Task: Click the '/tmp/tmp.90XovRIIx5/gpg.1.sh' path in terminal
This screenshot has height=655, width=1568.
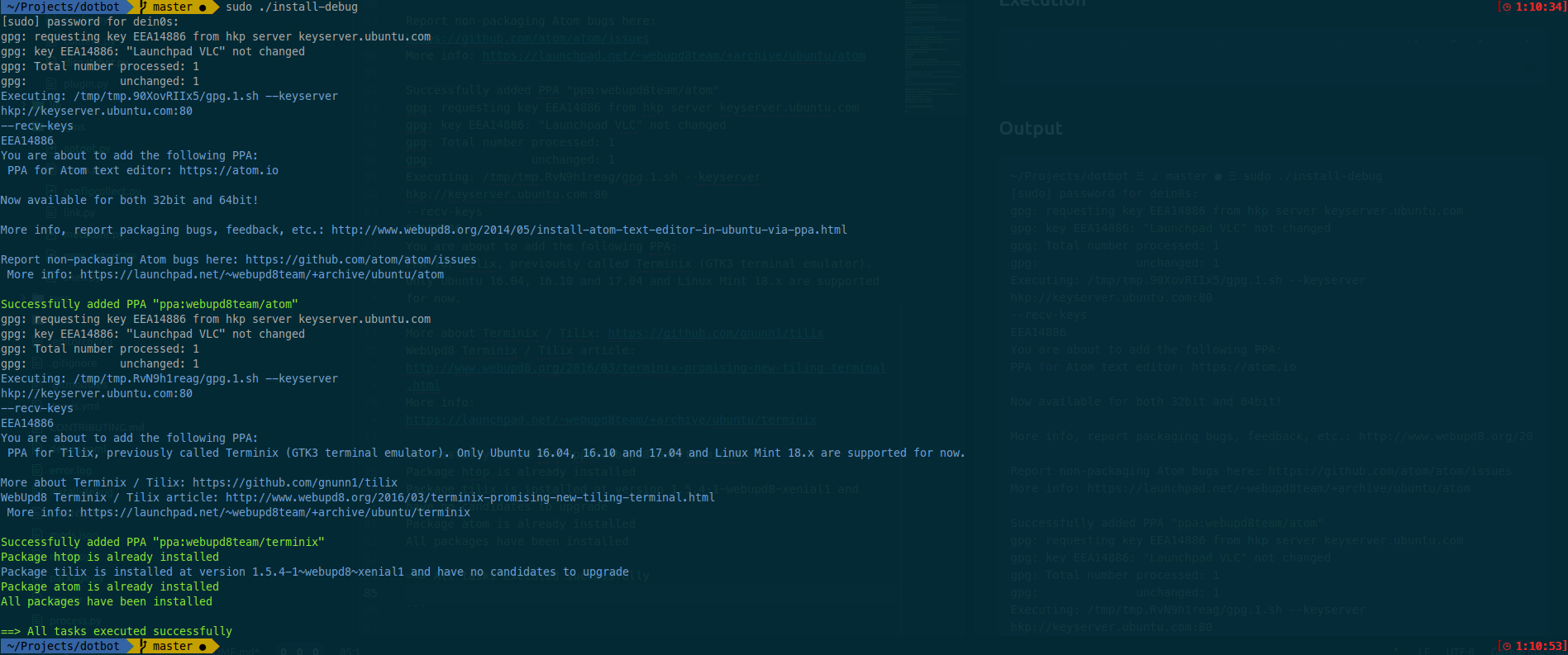Action: point(166,96)
